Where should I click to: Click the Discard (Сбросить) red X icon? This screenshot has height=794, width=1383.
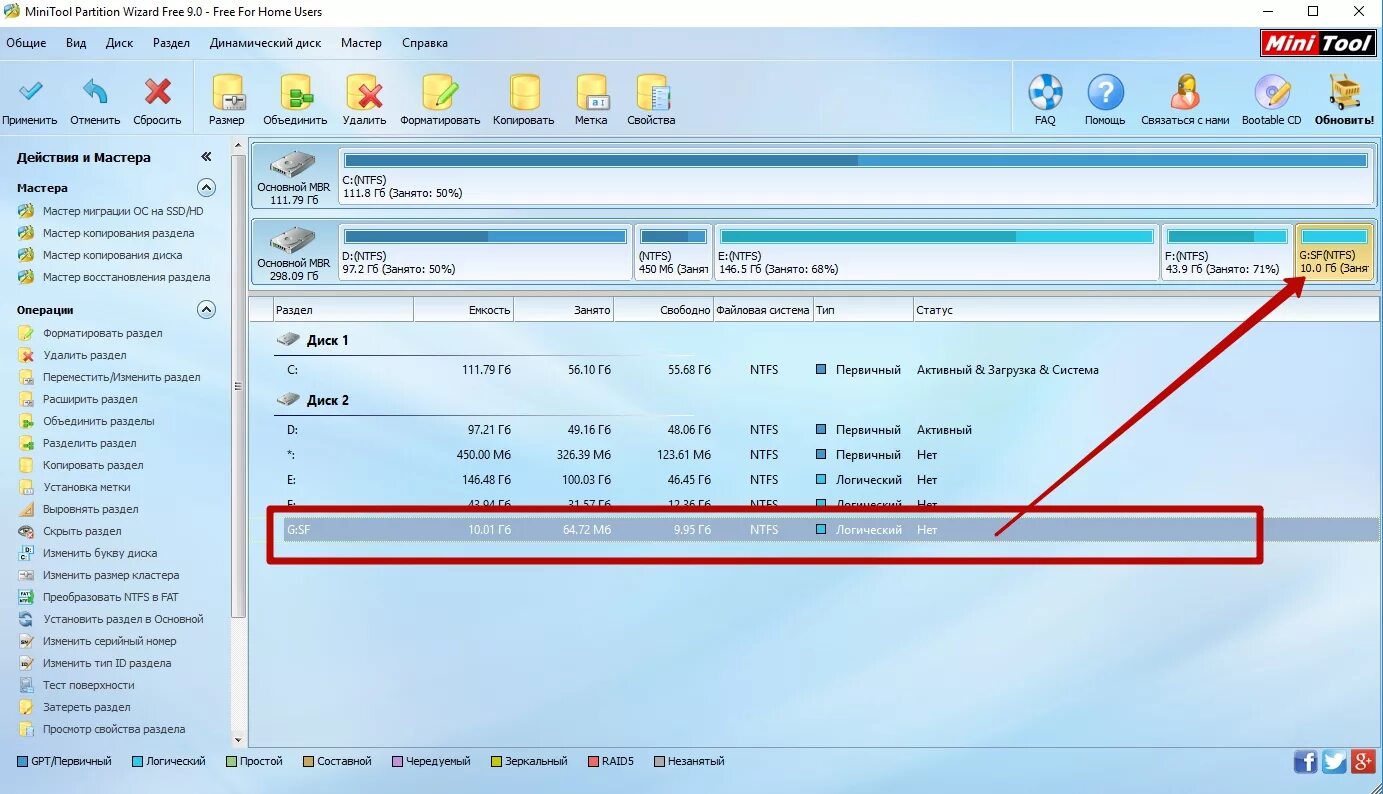coord(157,93)
